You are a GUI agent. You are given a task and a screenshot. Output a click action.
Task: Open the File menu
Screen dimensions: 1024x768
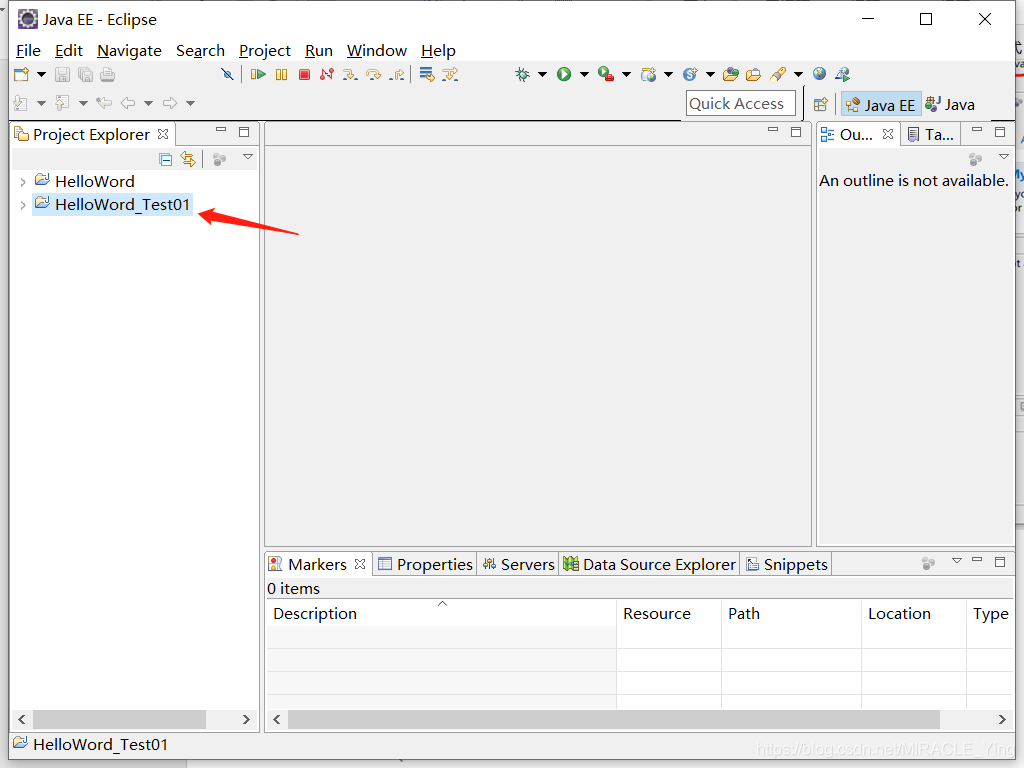28,51
